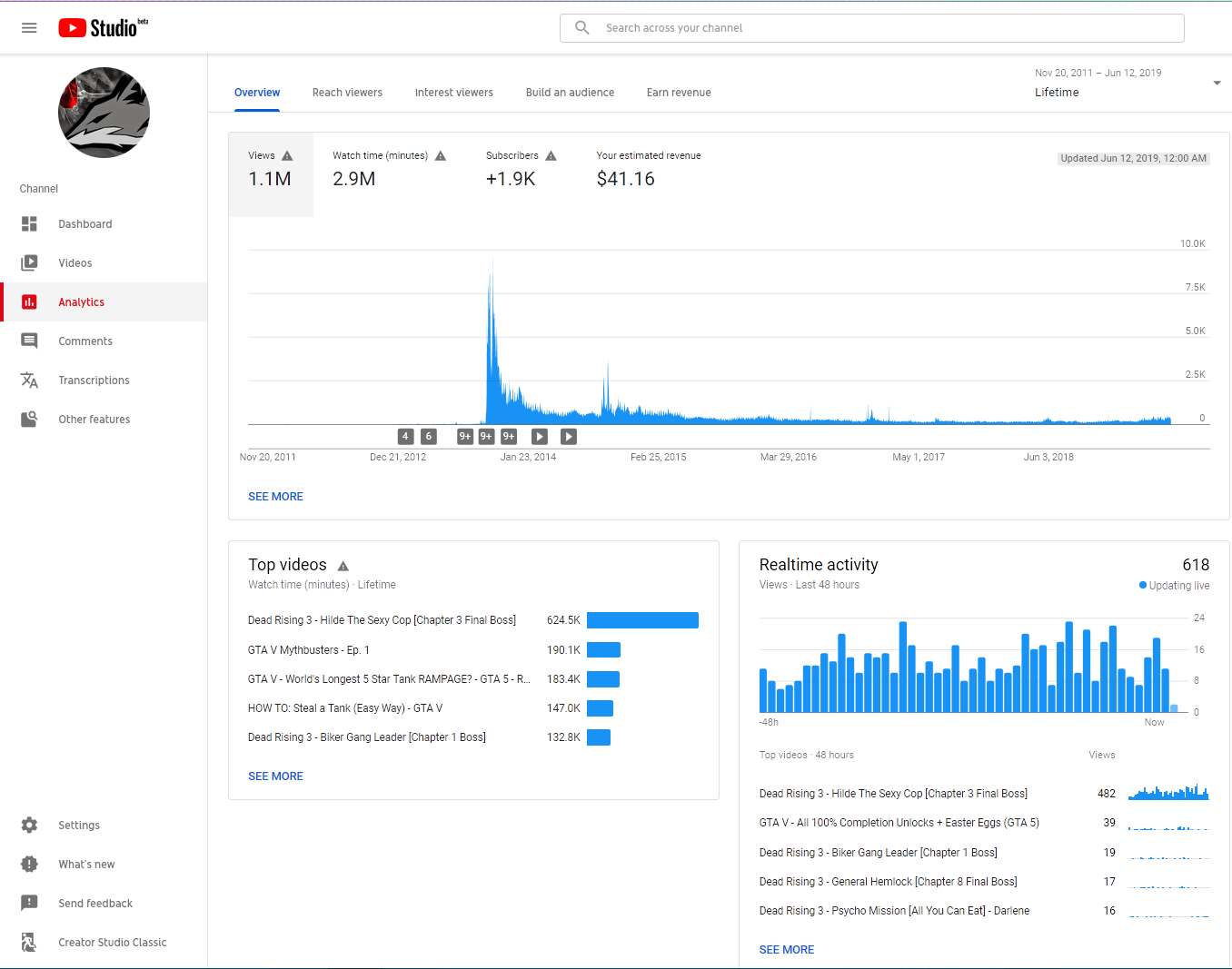The height and width of the screenshot is (969, 1232).
Task: Click SEE MORE under Top videos
Action: 275,776
